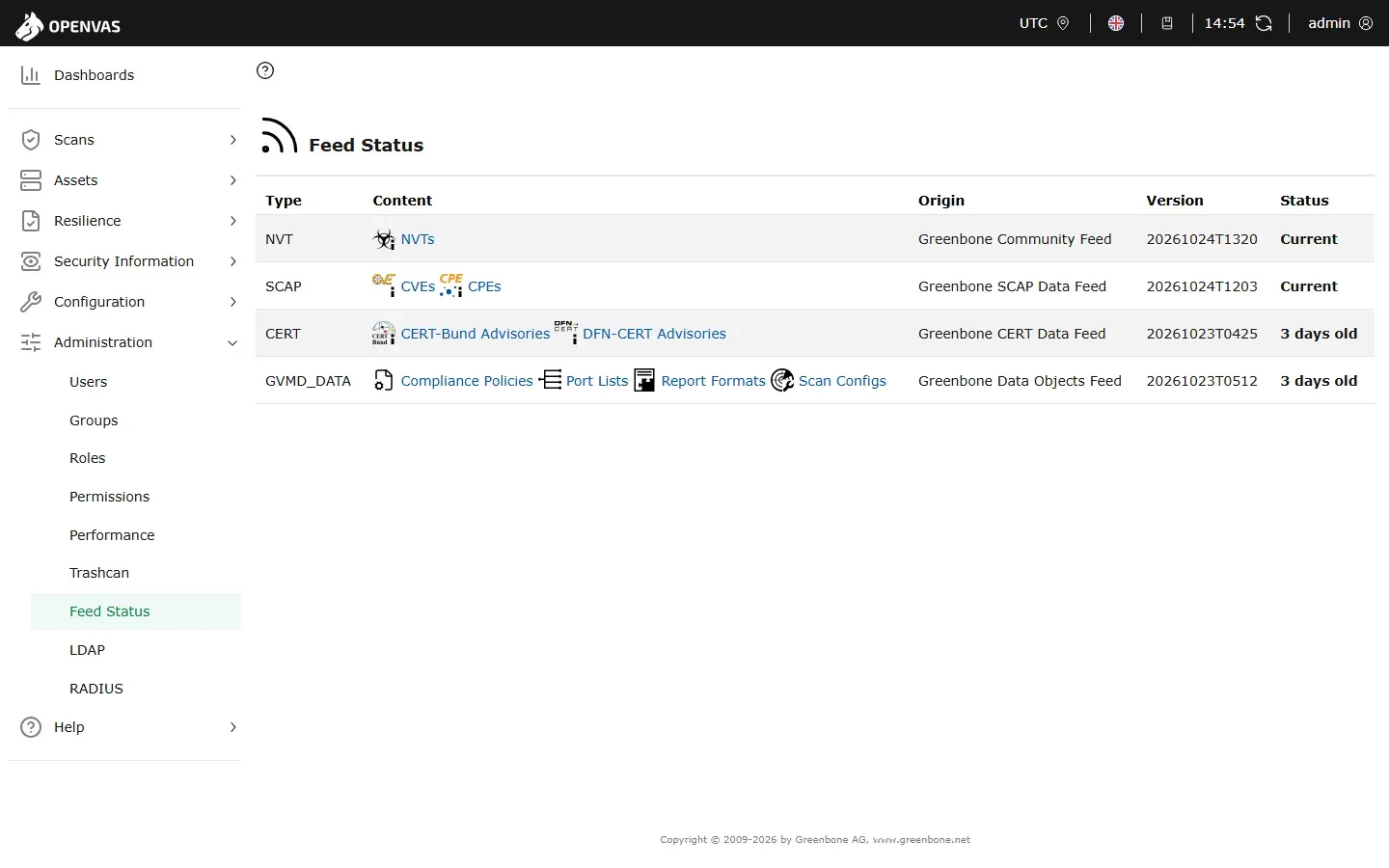The width and height of the screenshot is (1389, 868).
Task: Click the NVTs biohazard icon
Action: point(384,239)
